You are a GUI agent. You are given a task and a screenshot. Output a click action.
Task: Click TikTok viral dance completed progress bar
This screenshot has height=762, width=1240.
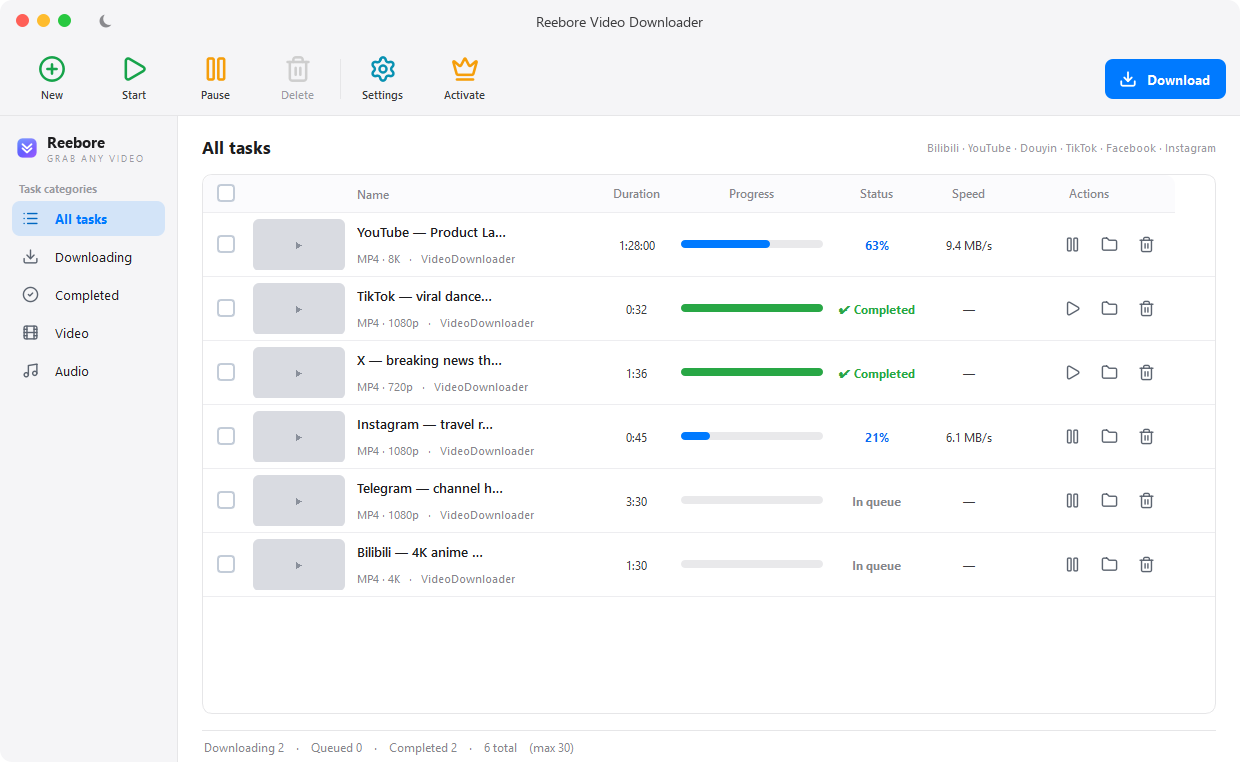coord(752,308)
